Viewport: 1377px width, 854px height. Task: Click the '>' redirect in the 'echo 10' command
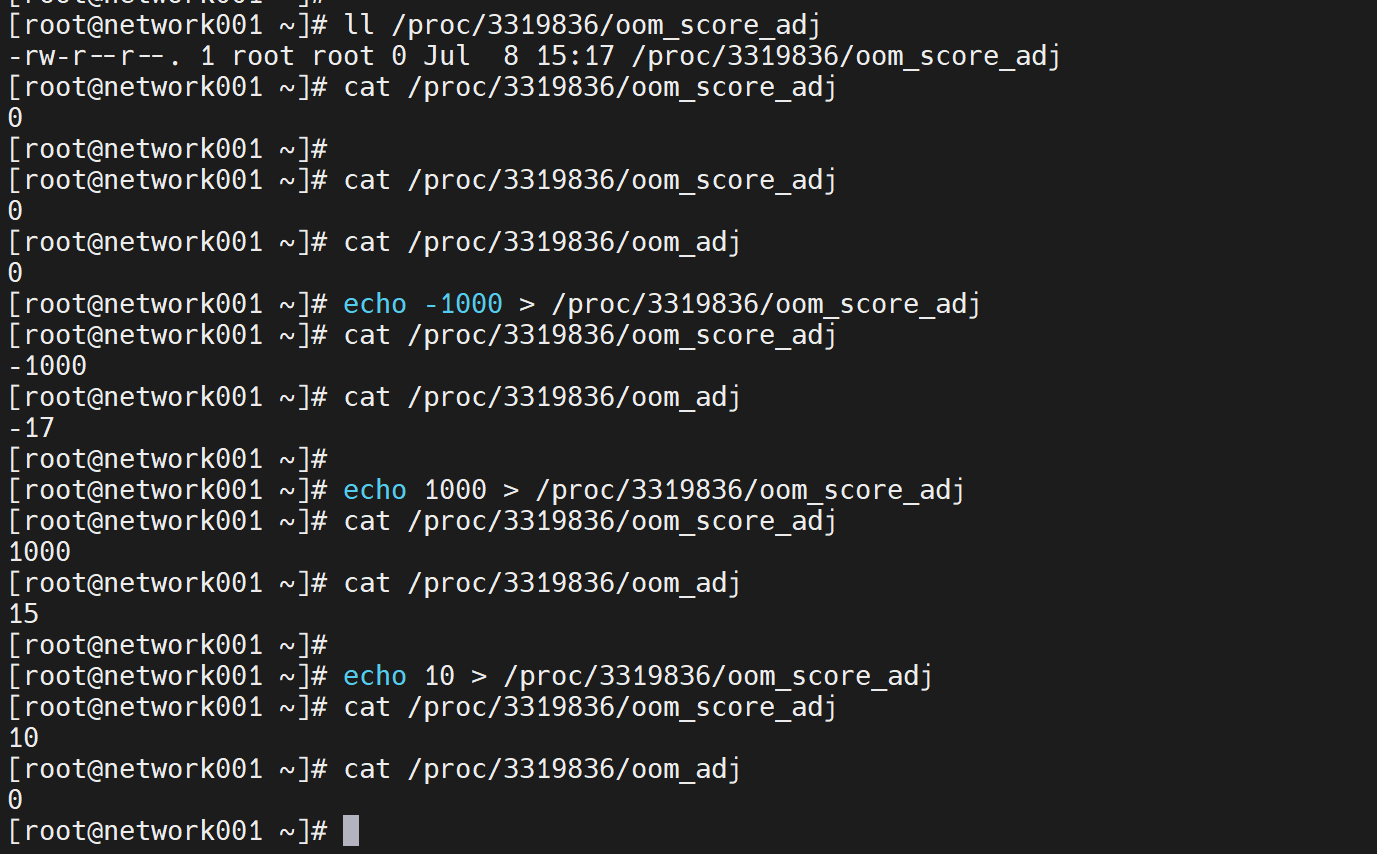tap(479, 676)
